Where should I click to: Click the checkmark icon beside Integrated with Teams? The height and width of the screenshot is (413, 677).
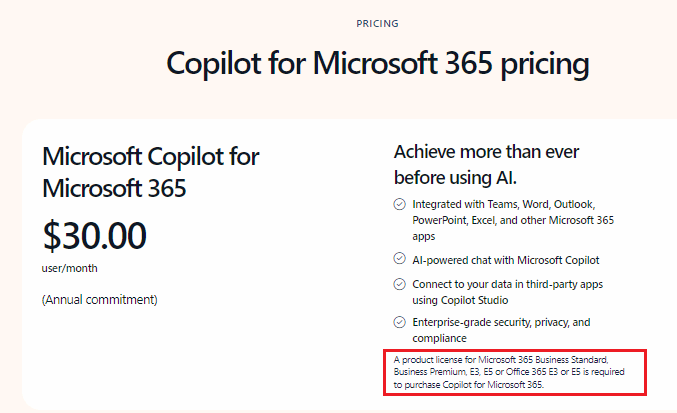click(399, 204)
